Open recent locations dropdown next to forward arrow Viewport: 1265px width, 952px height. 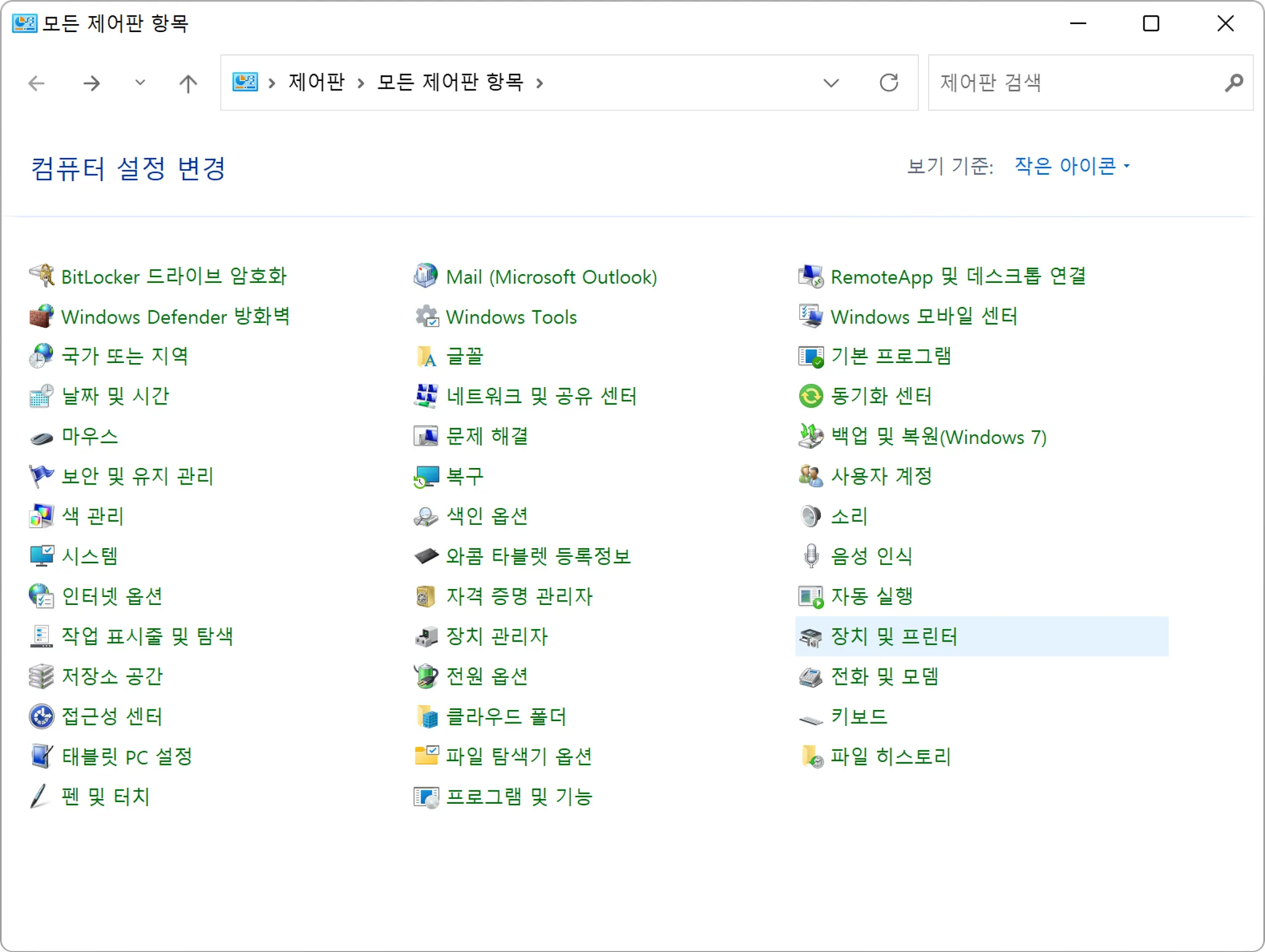click(x=140, y=83)
